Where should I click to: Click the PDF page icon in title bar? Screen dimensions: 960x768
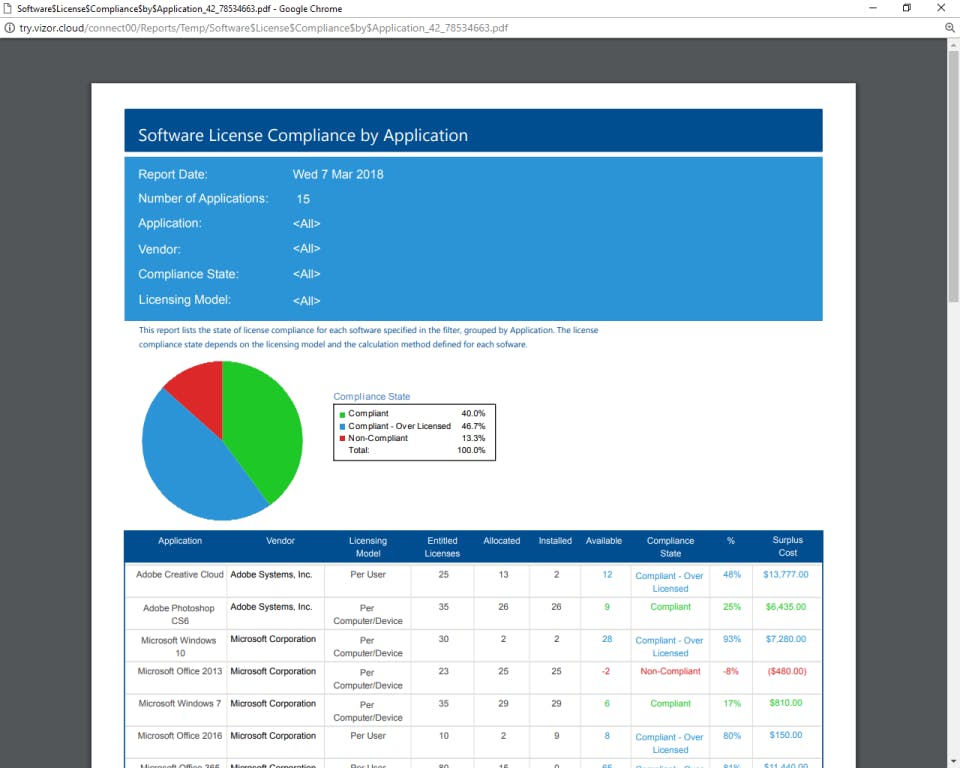click(8, 9)
